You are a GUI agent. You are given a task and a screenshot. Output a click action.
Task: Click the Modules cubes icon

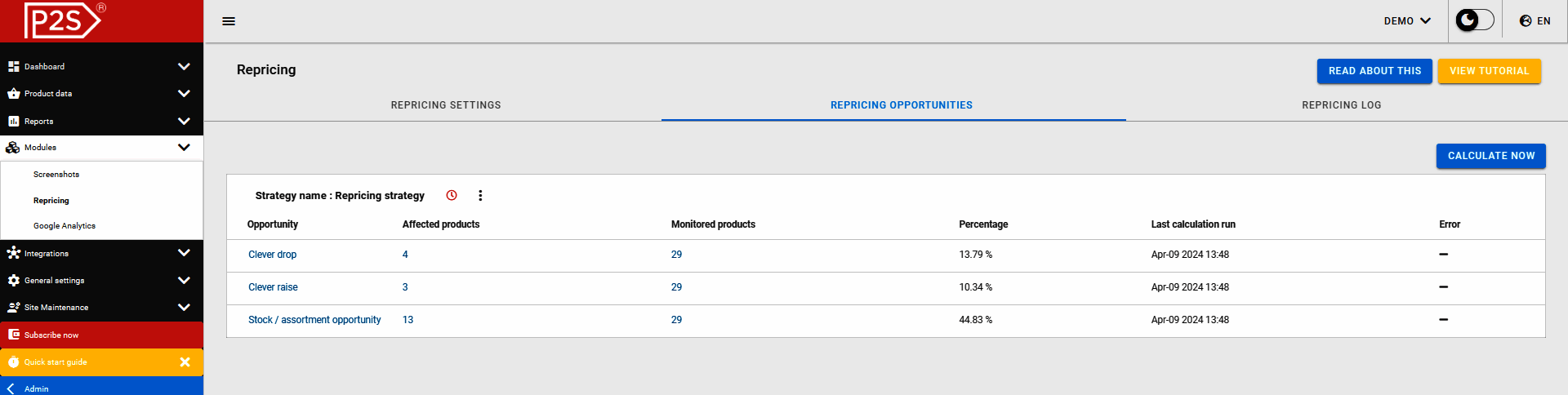click(x=13, y=148)
